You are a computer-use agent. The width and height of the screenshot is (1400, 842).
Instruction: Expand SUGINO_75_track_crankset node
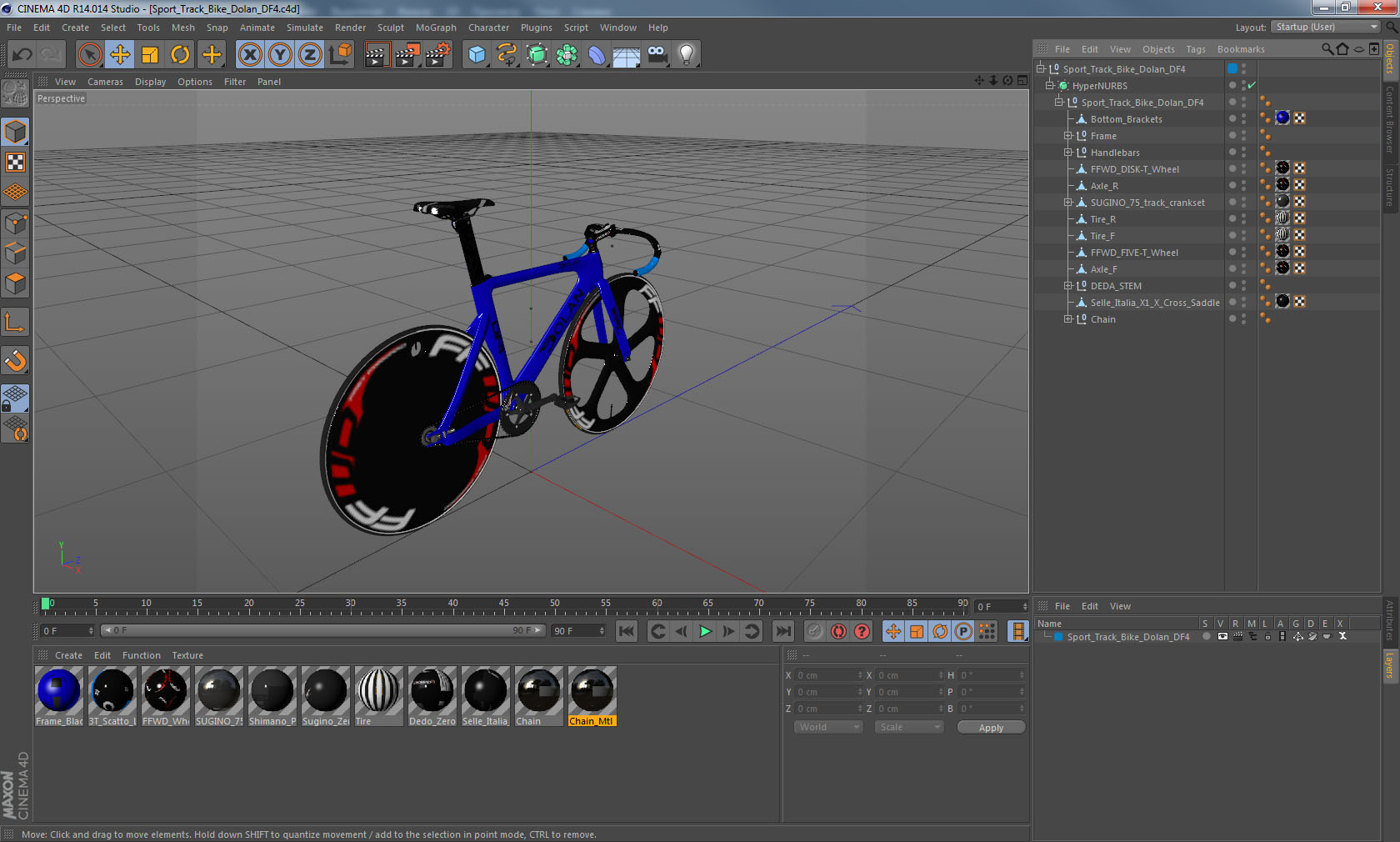click(x=1067, y=202)
